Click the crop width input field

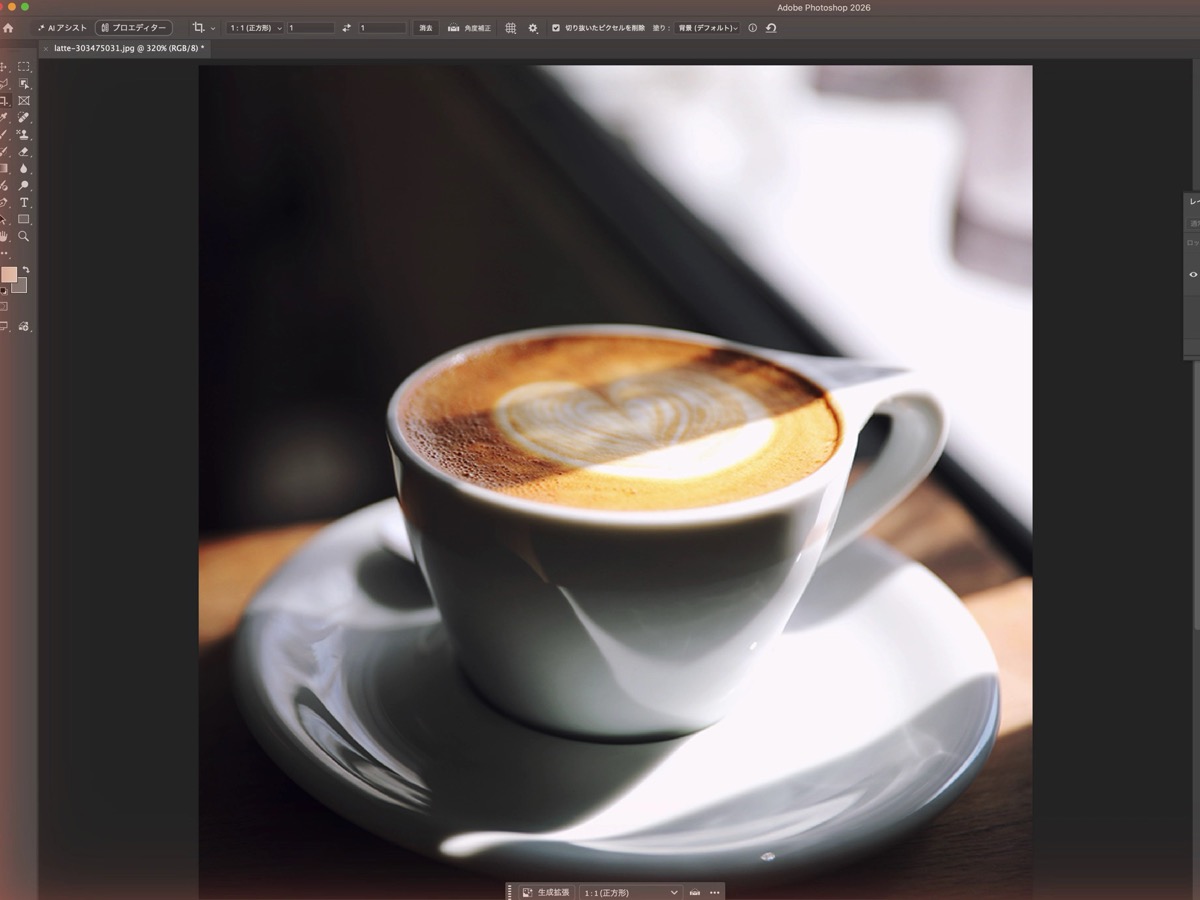click(311, 28)
